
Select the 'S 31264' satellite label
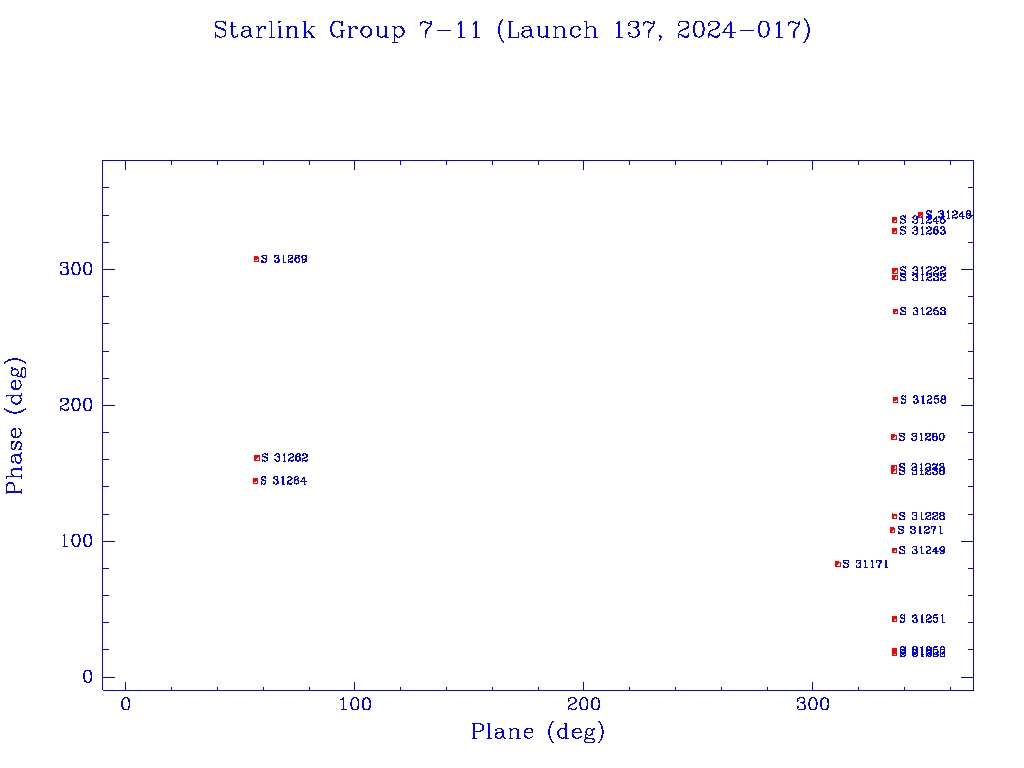pyautogui.click(x=283, y=481)
